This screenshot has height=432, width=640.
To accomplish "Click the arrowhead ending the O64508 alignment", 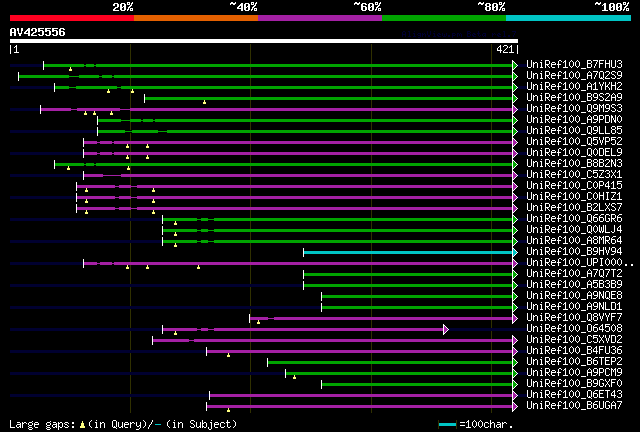I will 446,329.
